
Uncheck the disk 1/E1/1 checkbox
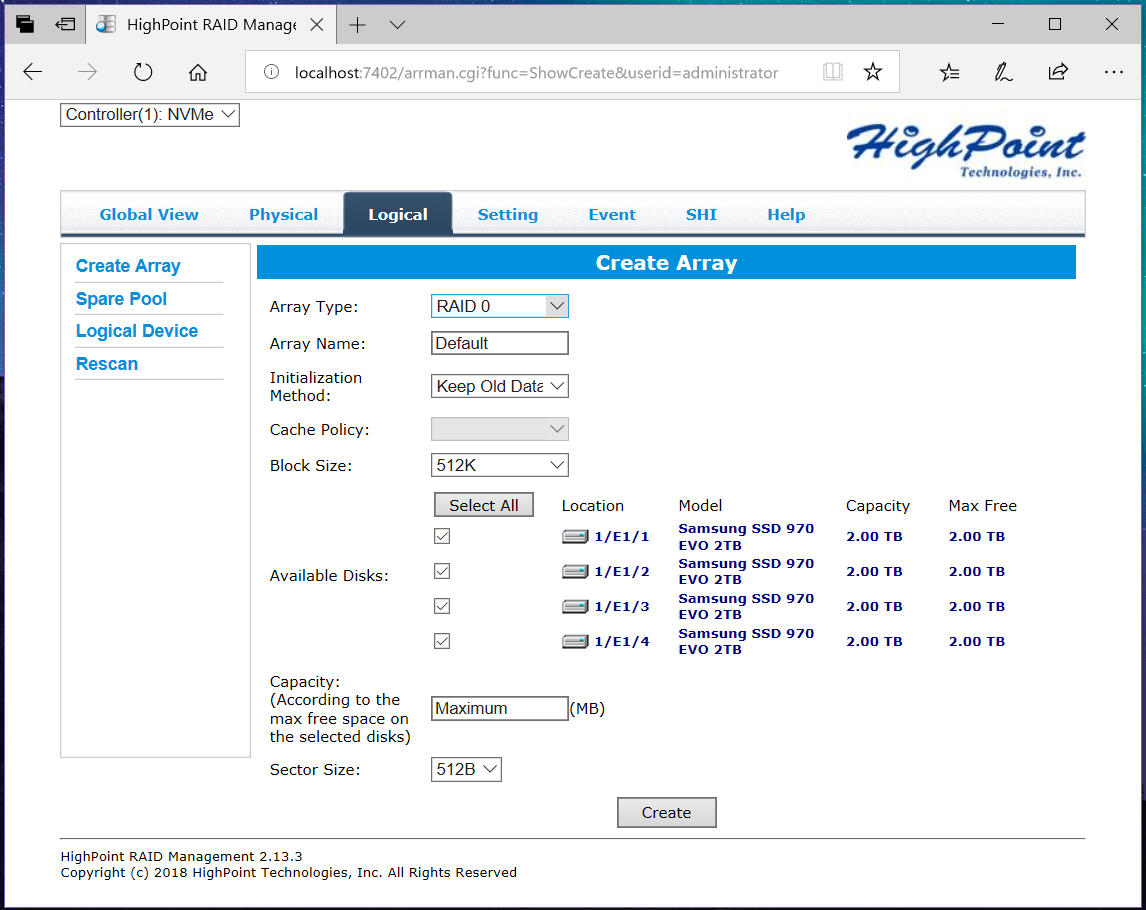(442, 536)
